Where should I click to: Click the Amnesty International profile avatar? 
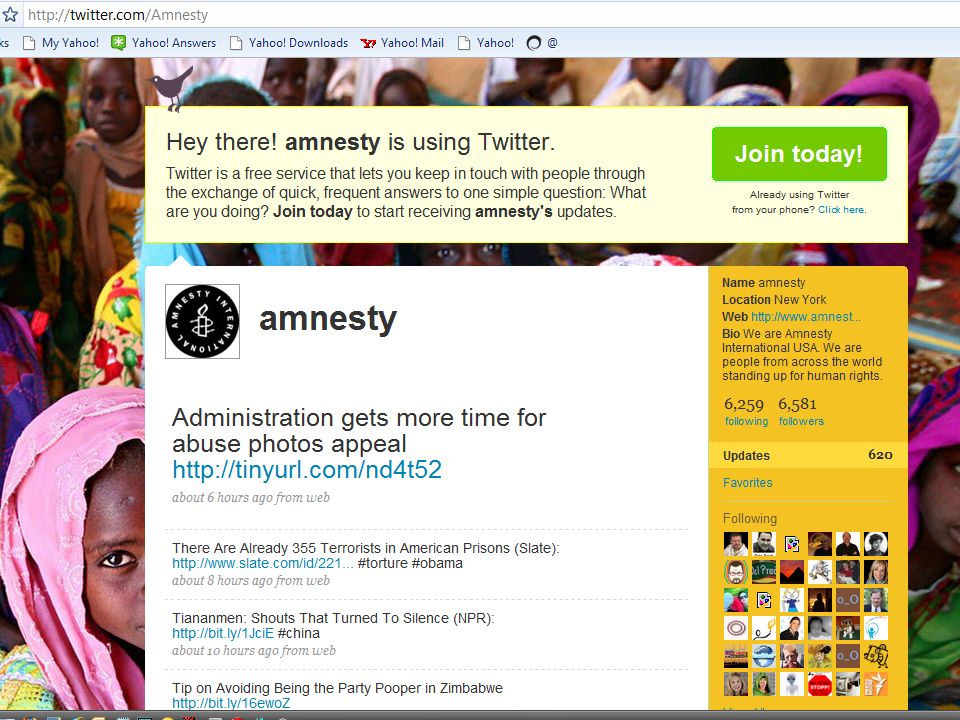203,321
